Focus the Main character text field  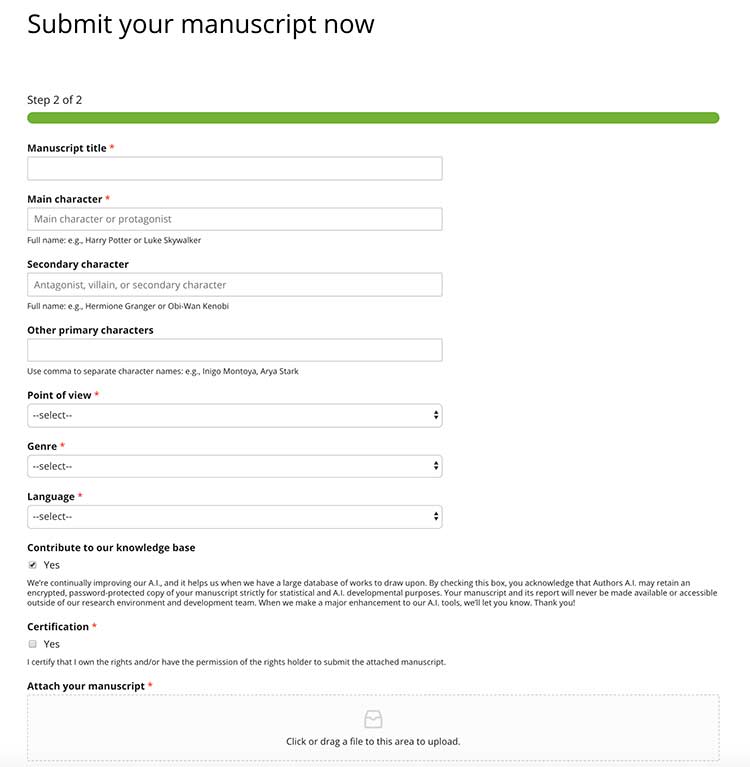[x=234, y=219]
